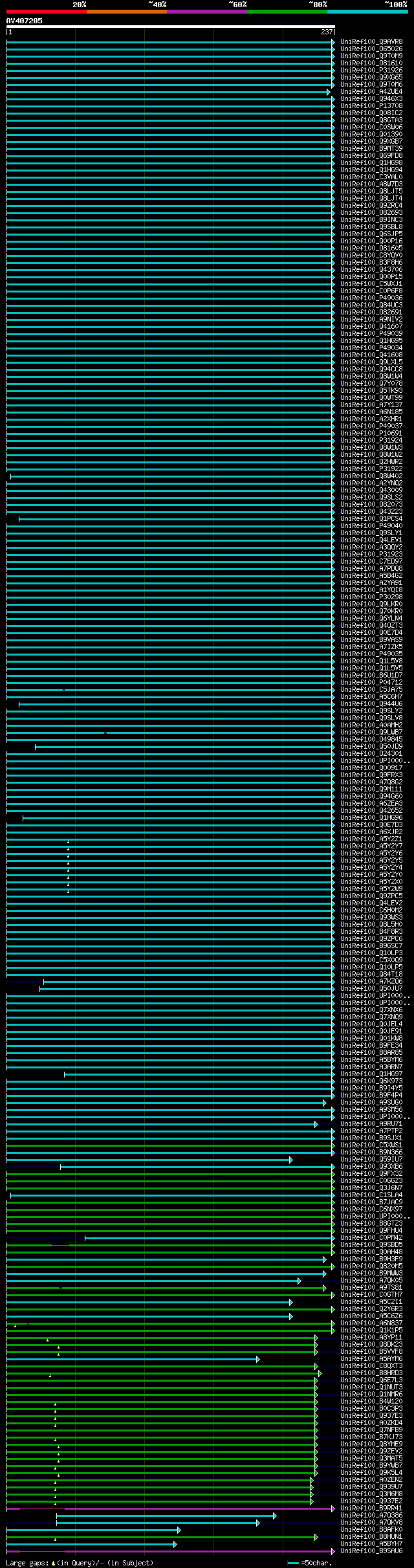
Task: Select hit UniRef100_A6N837
Action: coord(371,1323)
